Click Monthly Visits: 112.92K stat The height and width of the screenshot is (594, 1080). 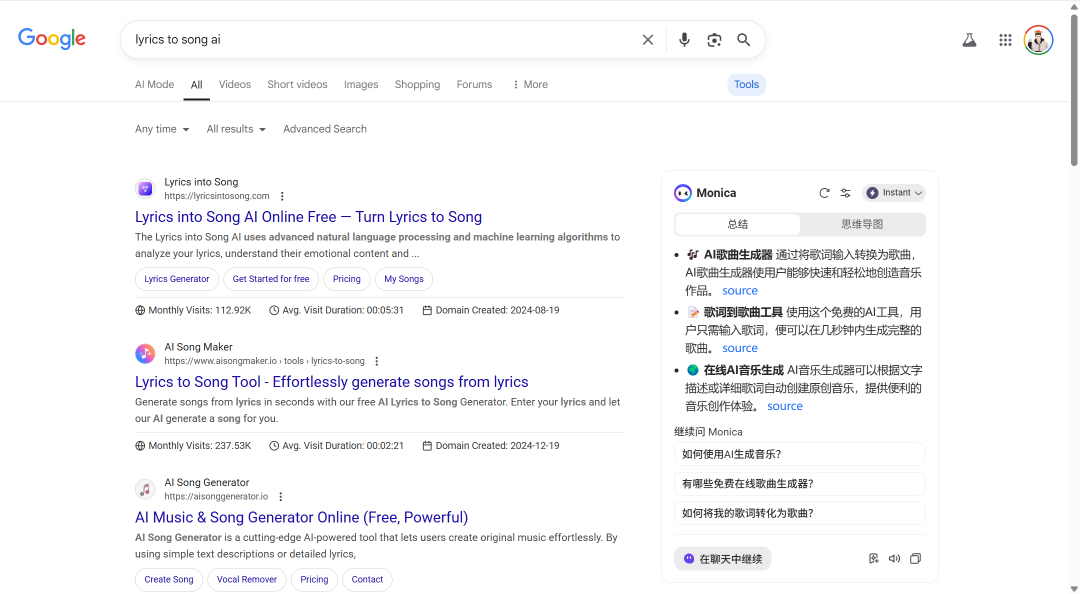(x=193, y=310)
